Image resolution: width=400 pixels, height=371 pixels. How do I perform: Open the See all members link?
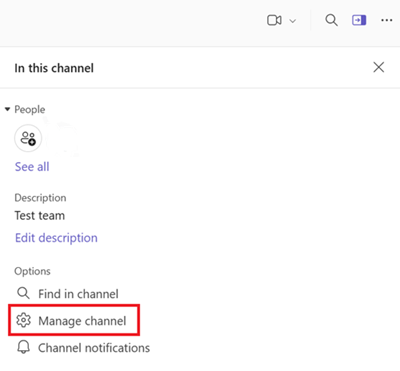point(32,166)
